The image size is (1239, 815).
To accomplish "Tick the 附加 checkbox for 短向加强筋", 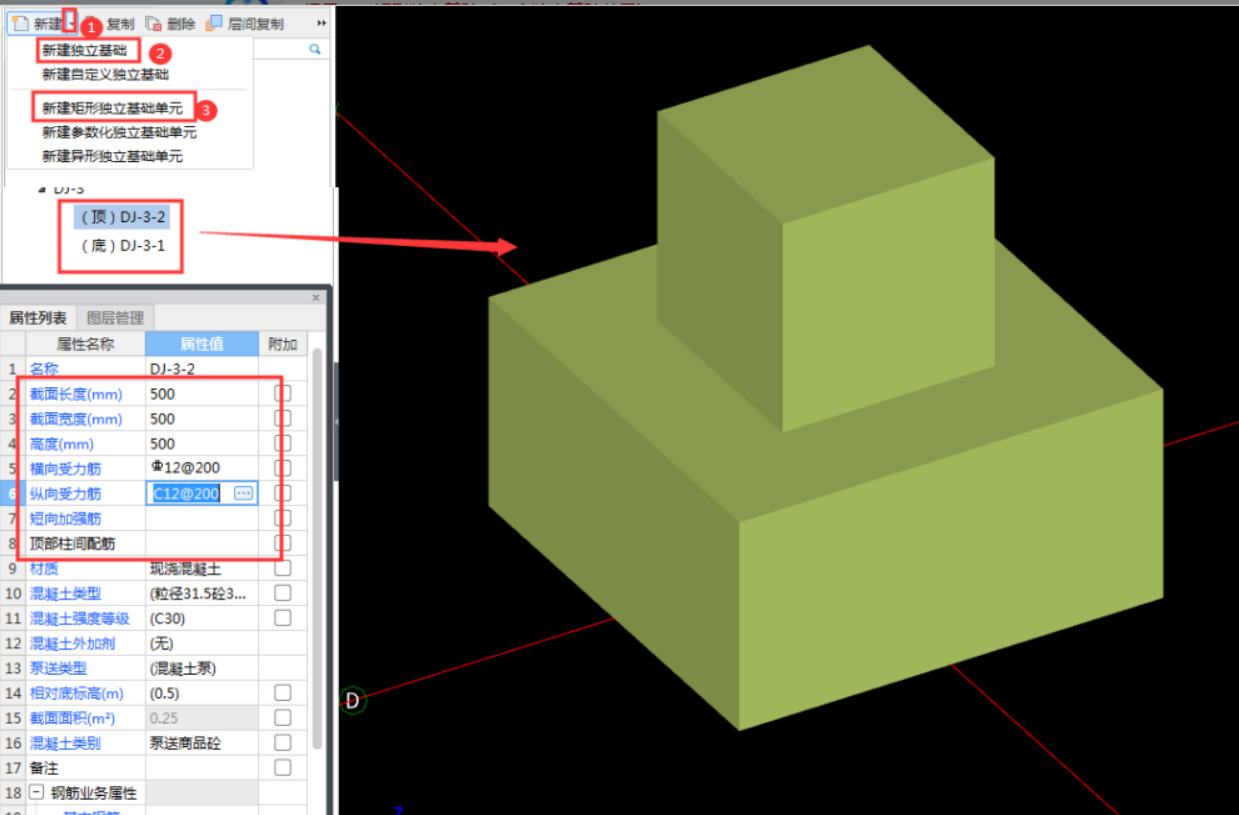I will coord(283,518).
